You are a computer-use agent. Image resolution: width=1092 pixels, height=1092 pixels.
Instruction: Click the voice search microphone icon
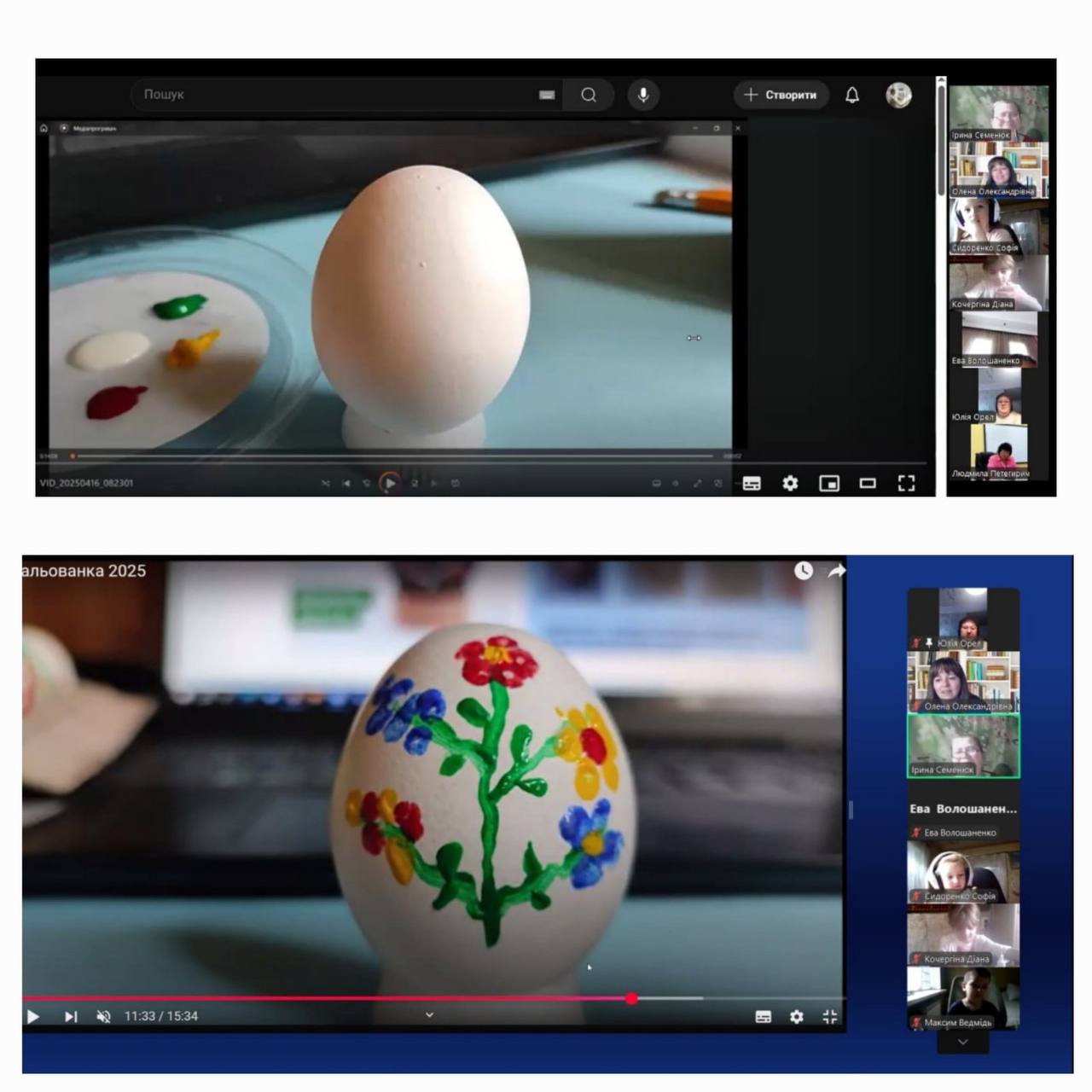point(643,95)
